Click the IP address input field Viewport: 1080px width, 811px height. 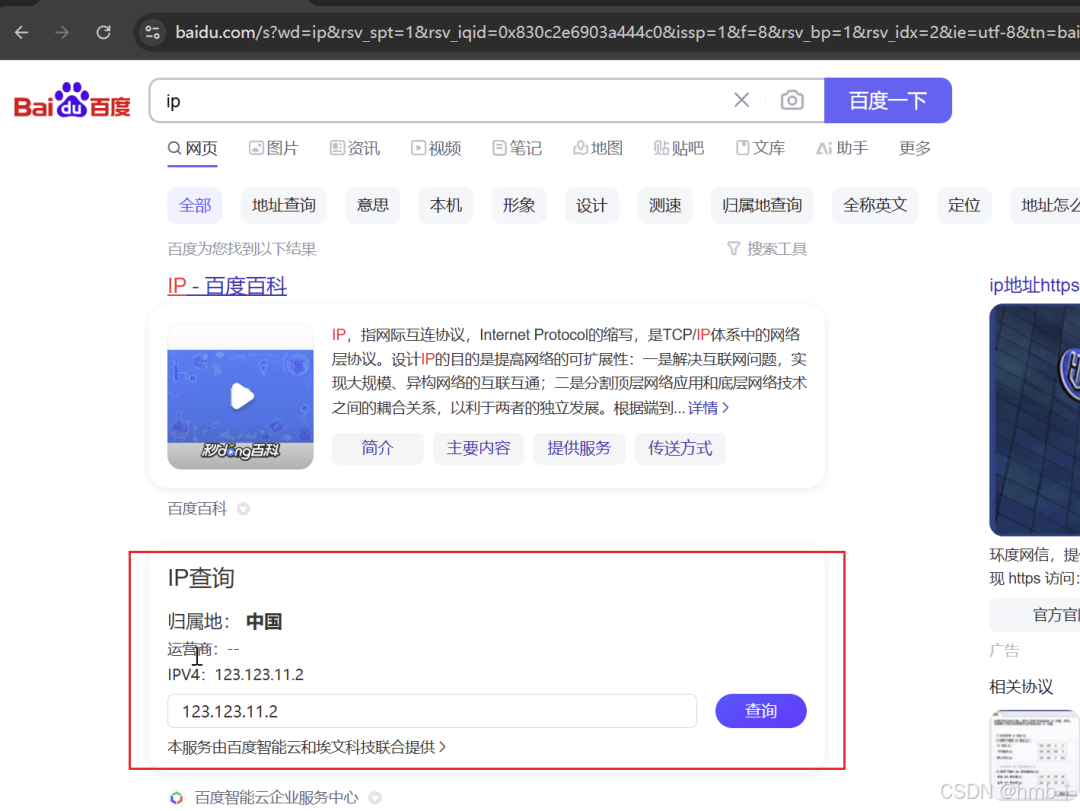[x=432, y=711]
